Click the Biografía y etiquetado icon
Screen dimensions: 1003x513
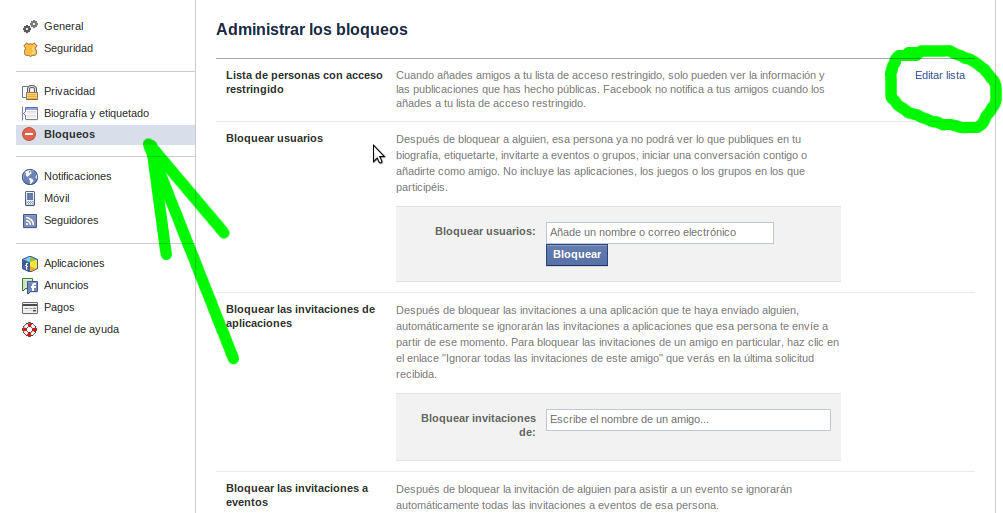(30, 114)
